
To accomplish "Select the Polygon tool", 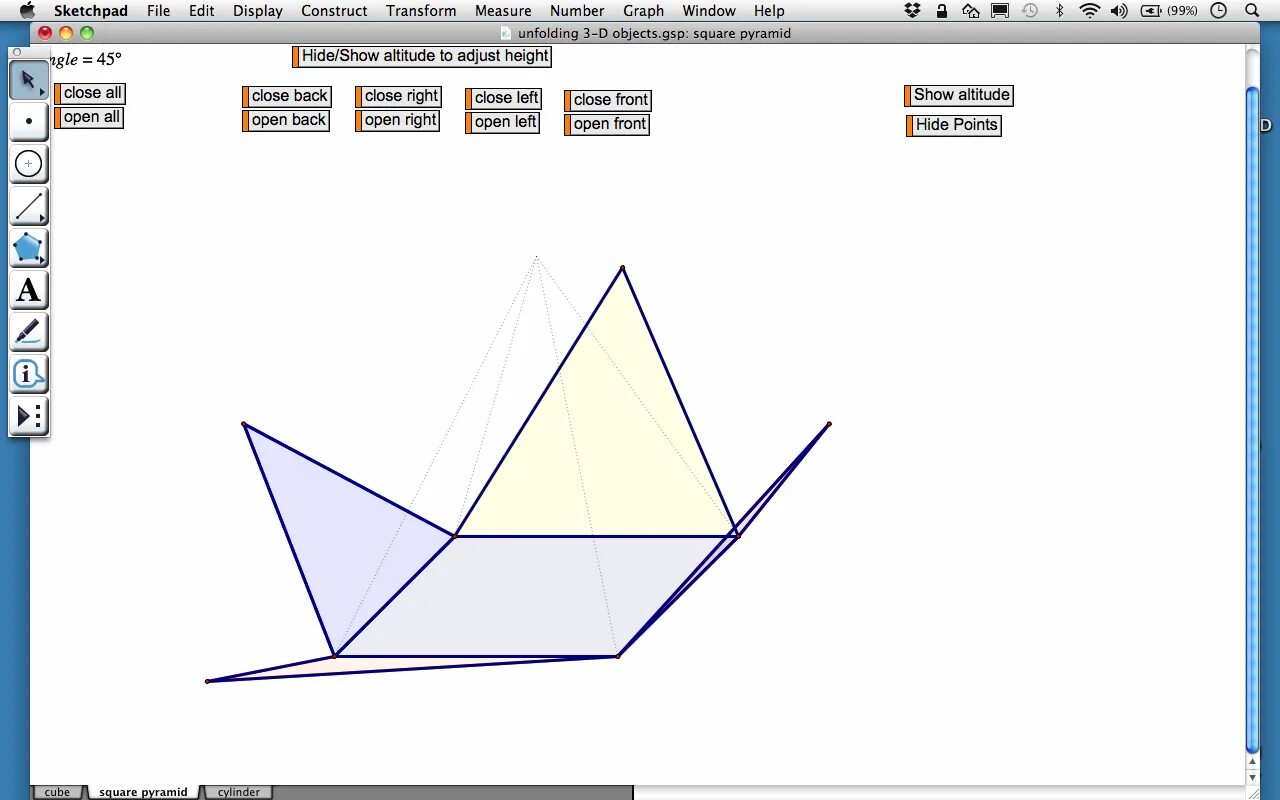I will click(29, 248).
